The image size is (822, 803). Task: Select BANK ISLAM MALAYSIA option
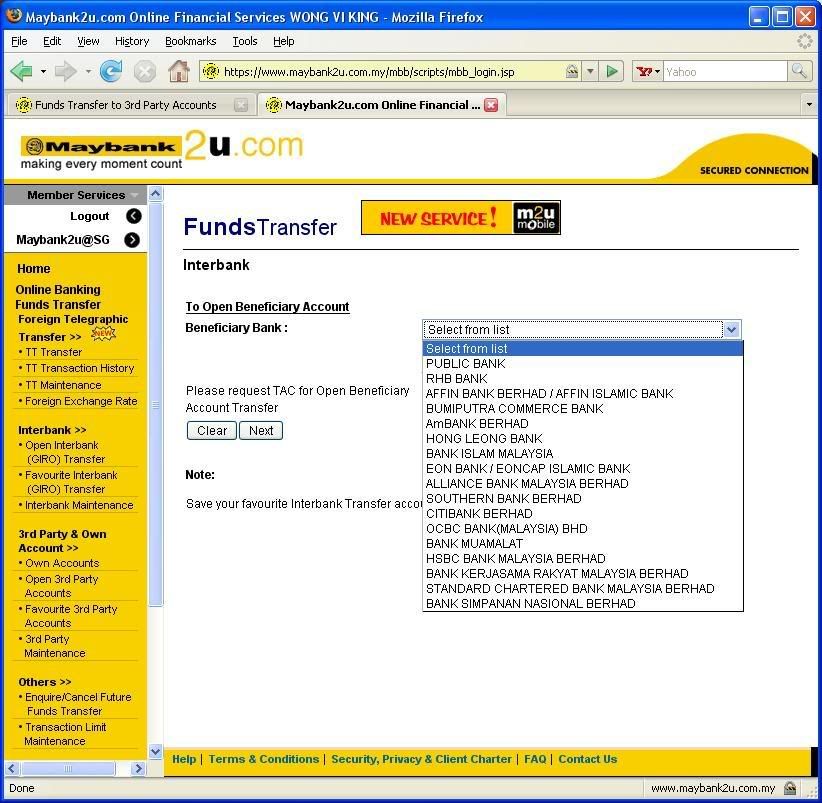click(x=582, y=454)
